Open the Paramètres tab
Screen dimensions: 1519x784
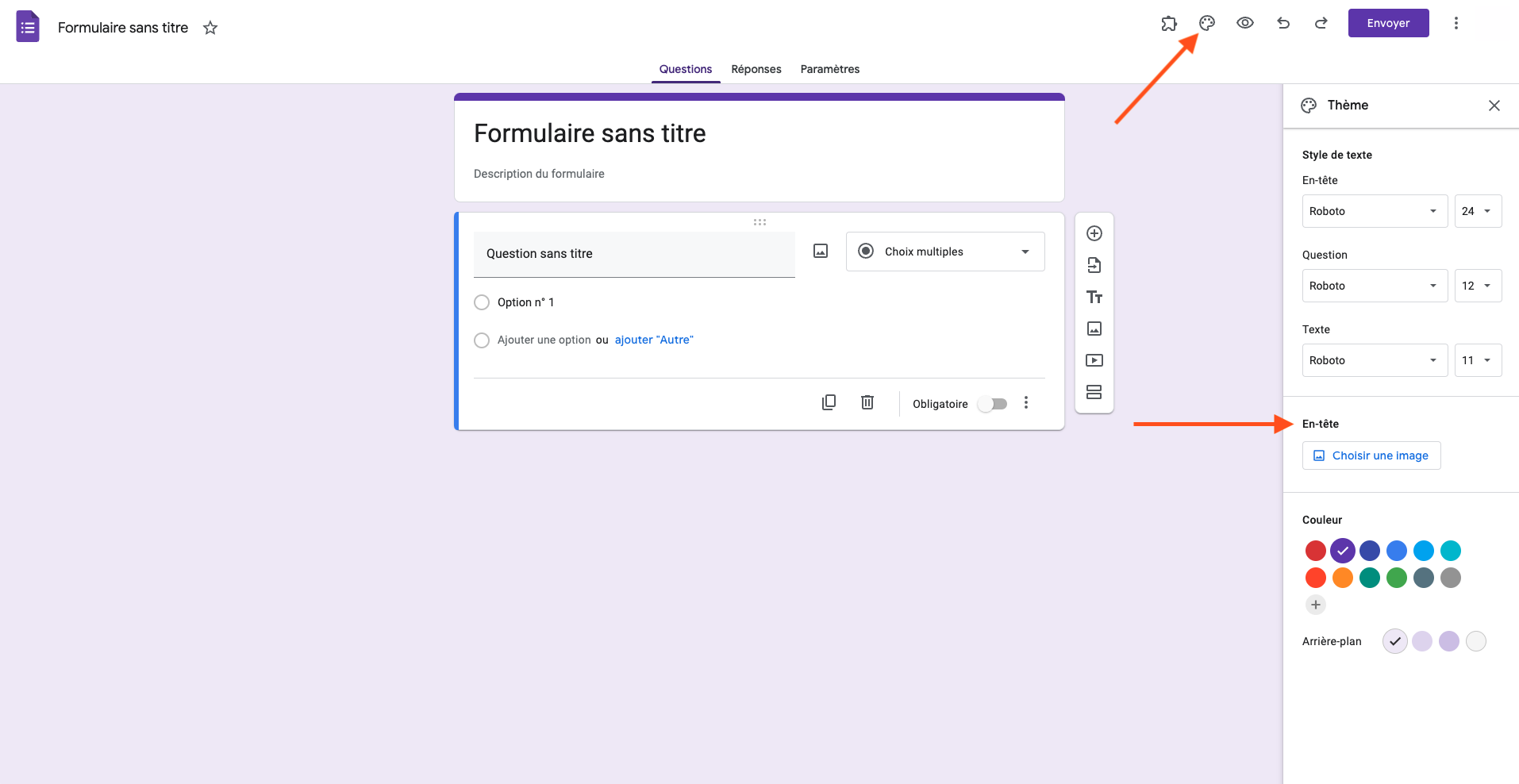coord(830,69)
